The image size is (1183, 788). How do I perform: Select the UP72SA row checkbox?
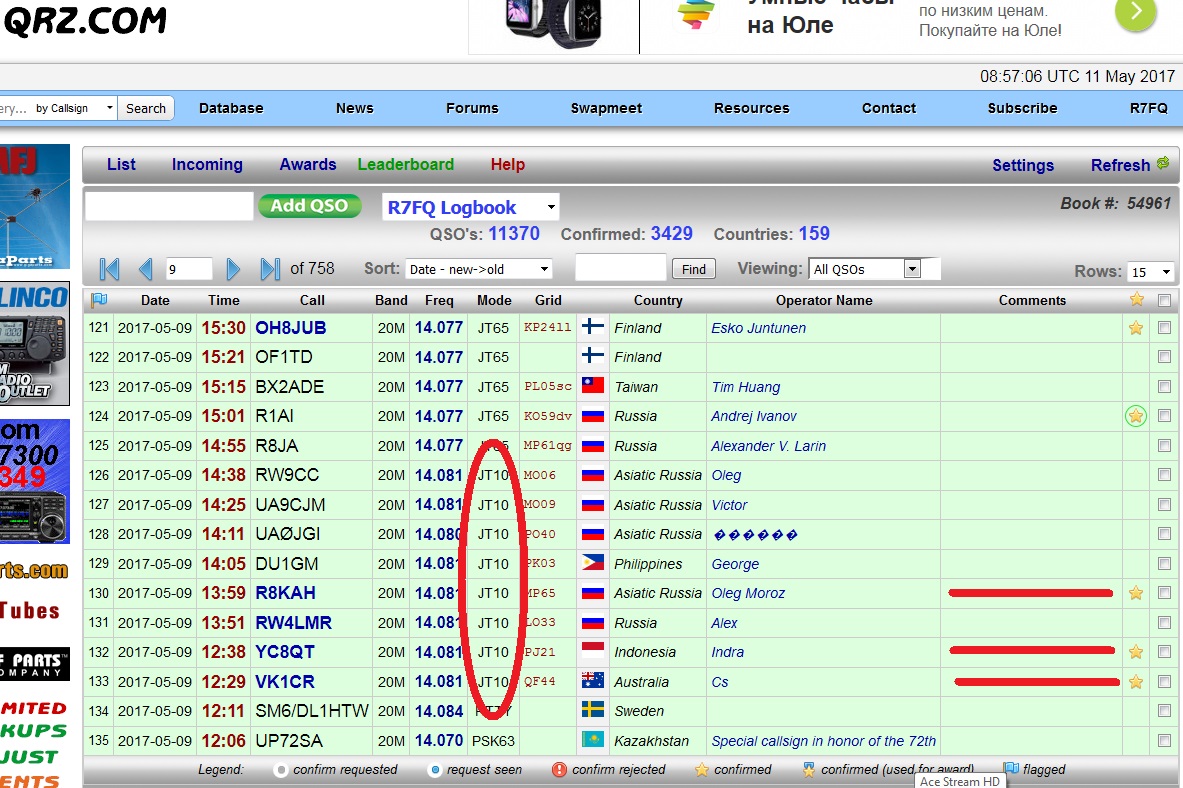pos(1164,741)
